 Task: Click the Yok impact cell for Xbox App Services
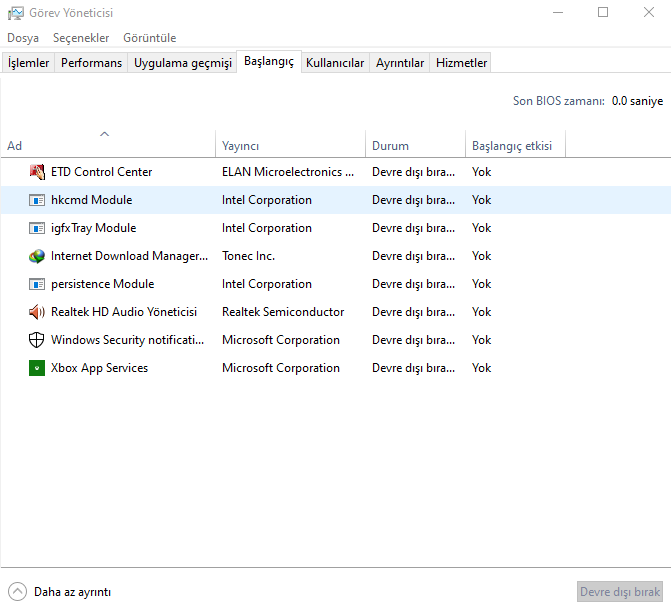tap(481, 368)
